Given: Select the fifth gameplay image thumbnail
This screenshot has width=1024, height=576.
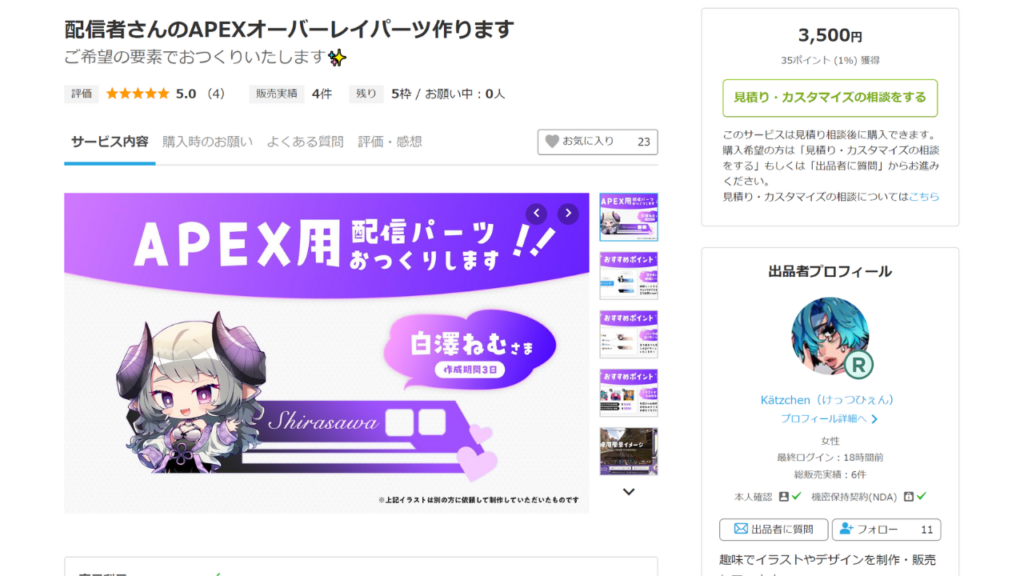Looking at the screenshot, I should [628, 451].
